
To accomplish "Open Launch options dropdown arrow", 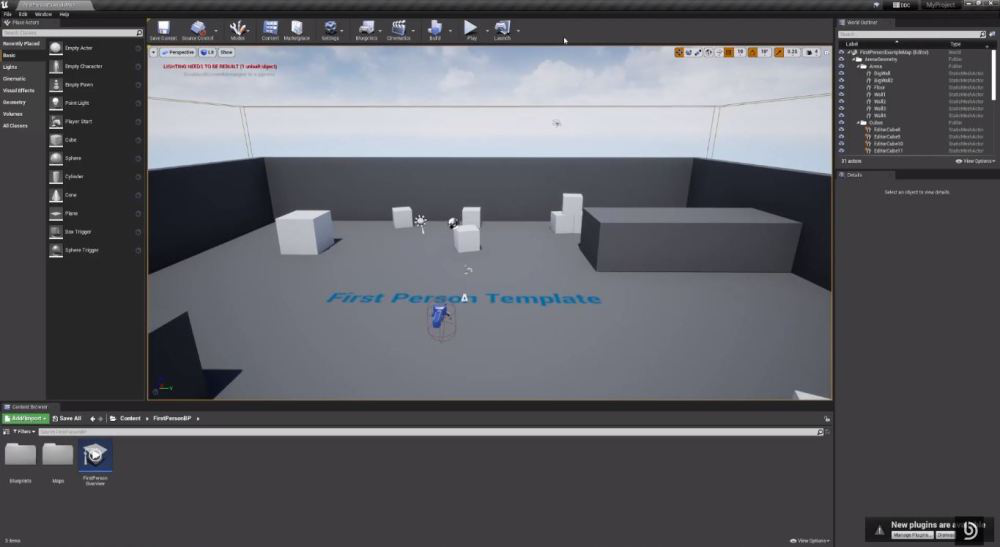I will (x=518, y=31).
